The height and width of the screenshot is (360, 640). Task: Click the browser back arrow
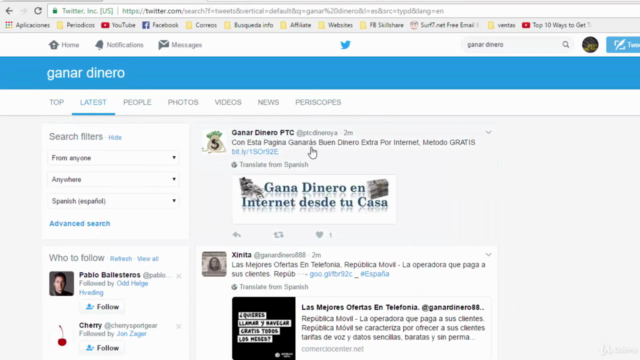(x=9, y=11)
